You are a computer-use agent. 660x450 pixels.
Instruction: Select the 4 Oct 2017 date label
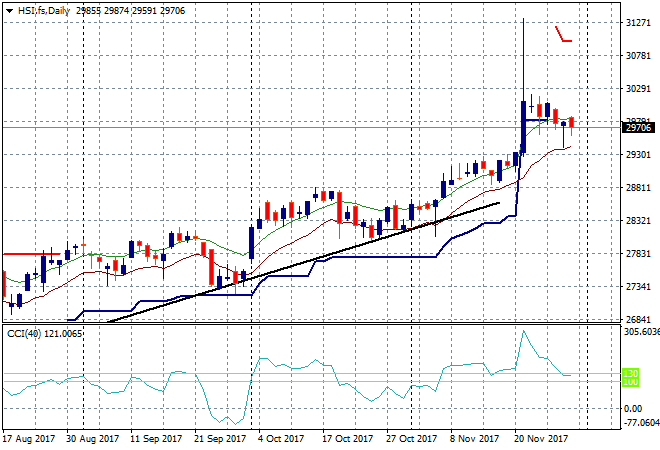point(282,438)
